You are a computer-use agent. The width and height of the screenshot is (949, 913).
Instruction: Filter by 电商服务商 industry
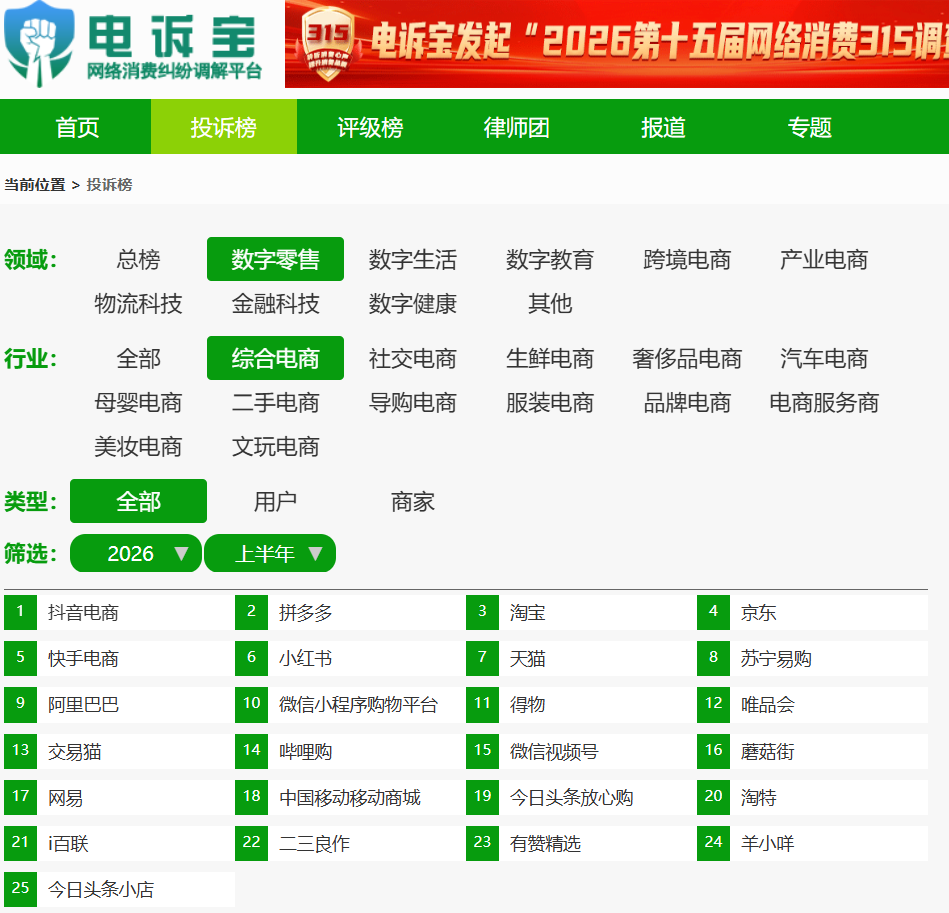pos(824,403)
